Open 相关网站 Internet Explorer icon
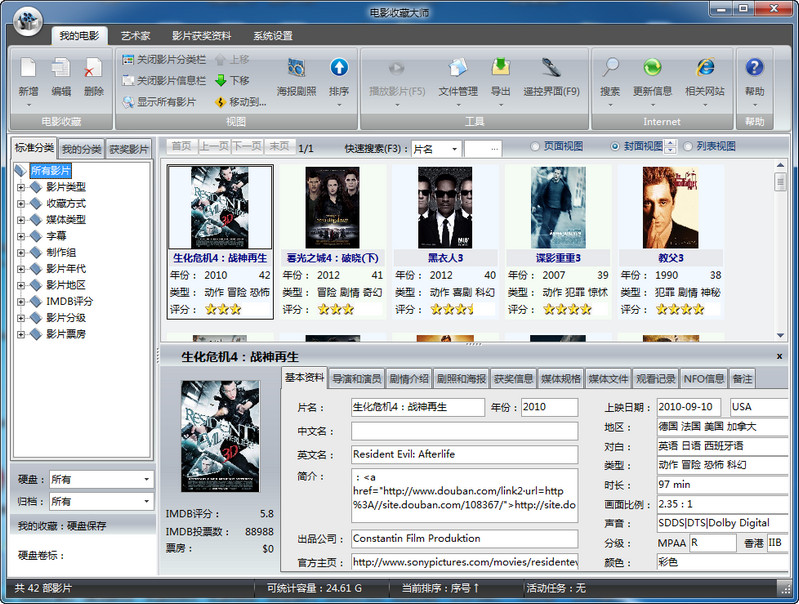Image resolution: width=799 pixels, height=604 pixels. (x=705, y=67)
